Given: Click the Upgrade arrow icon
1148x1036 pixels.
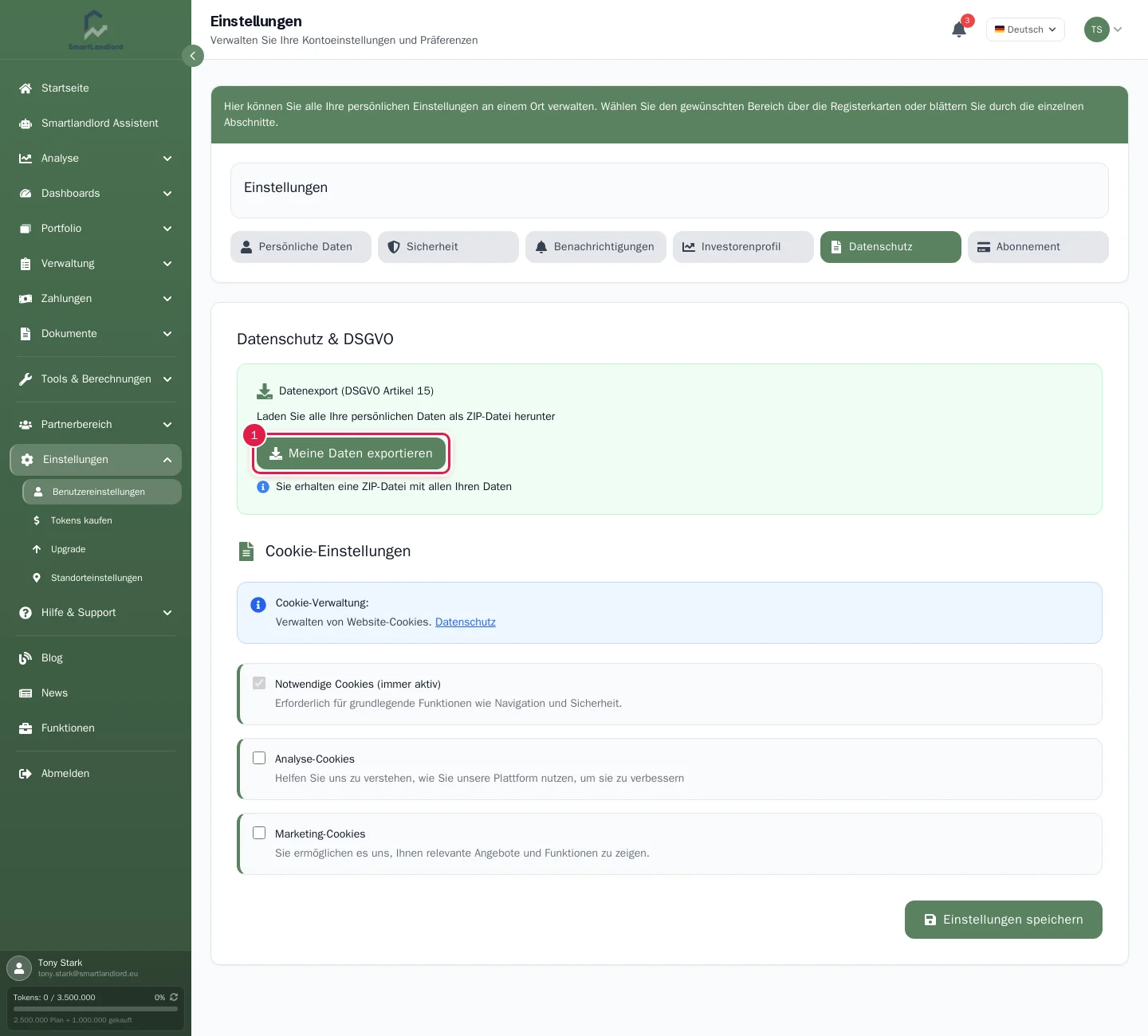Looking at the screenshot, I should 37,549.
